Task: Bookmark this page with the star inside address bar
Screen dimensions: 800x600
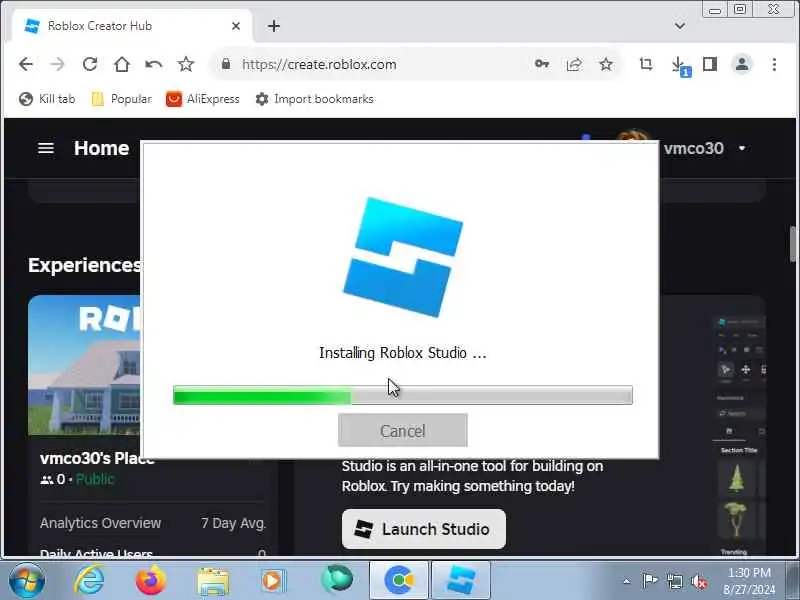Action: click(x=606, y=64)
